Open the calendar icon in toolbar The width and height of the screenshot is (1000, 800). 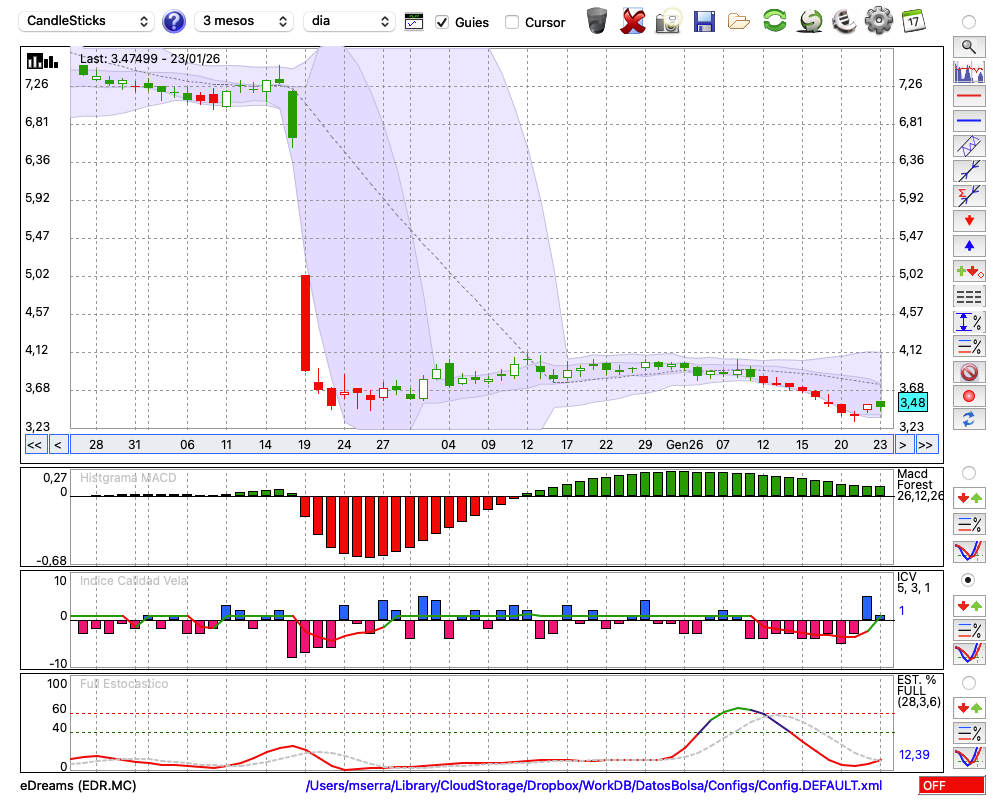pos(913,21)
